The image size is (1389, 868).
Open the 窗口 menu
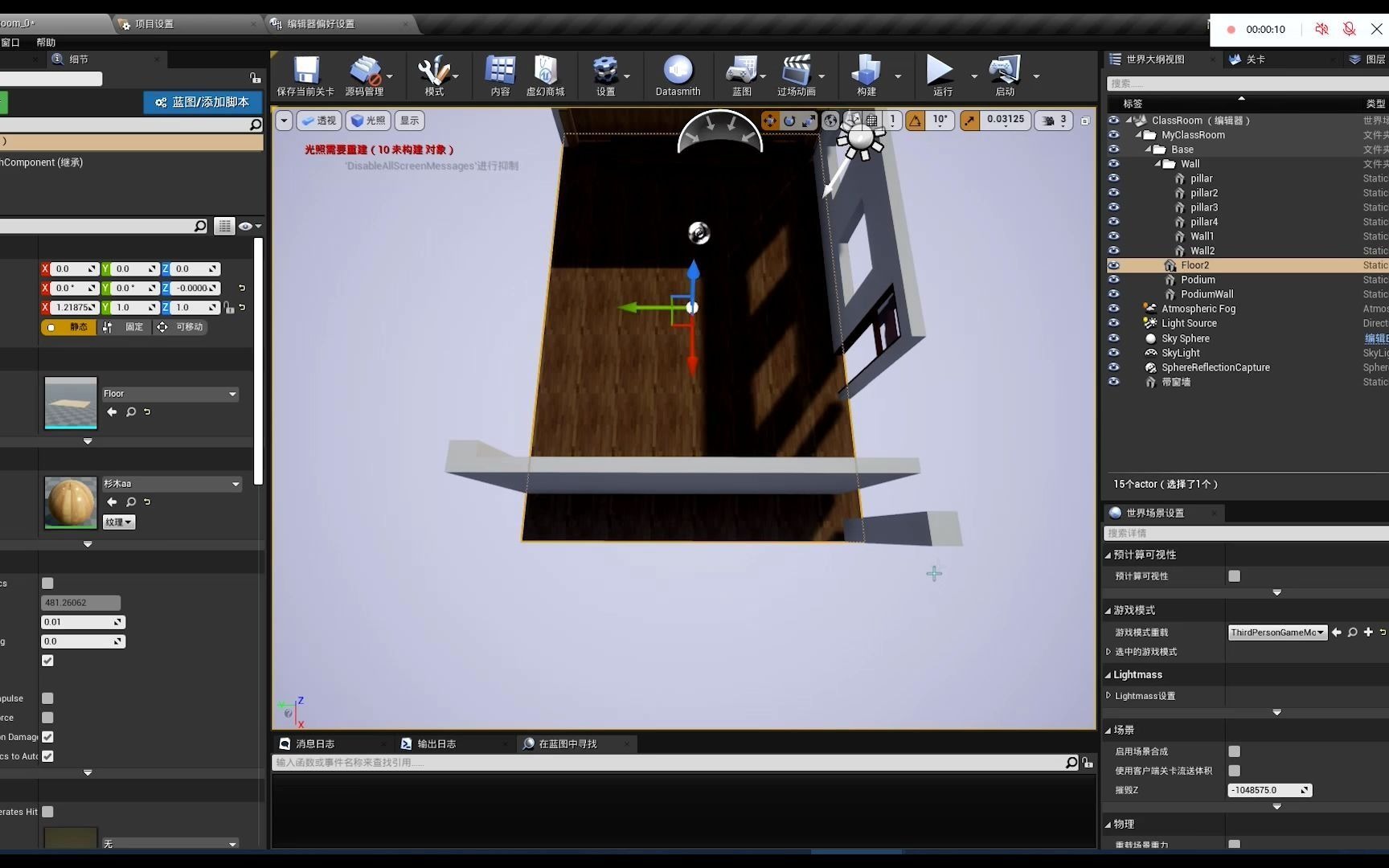pyautogui.click(x=10, y=42)
